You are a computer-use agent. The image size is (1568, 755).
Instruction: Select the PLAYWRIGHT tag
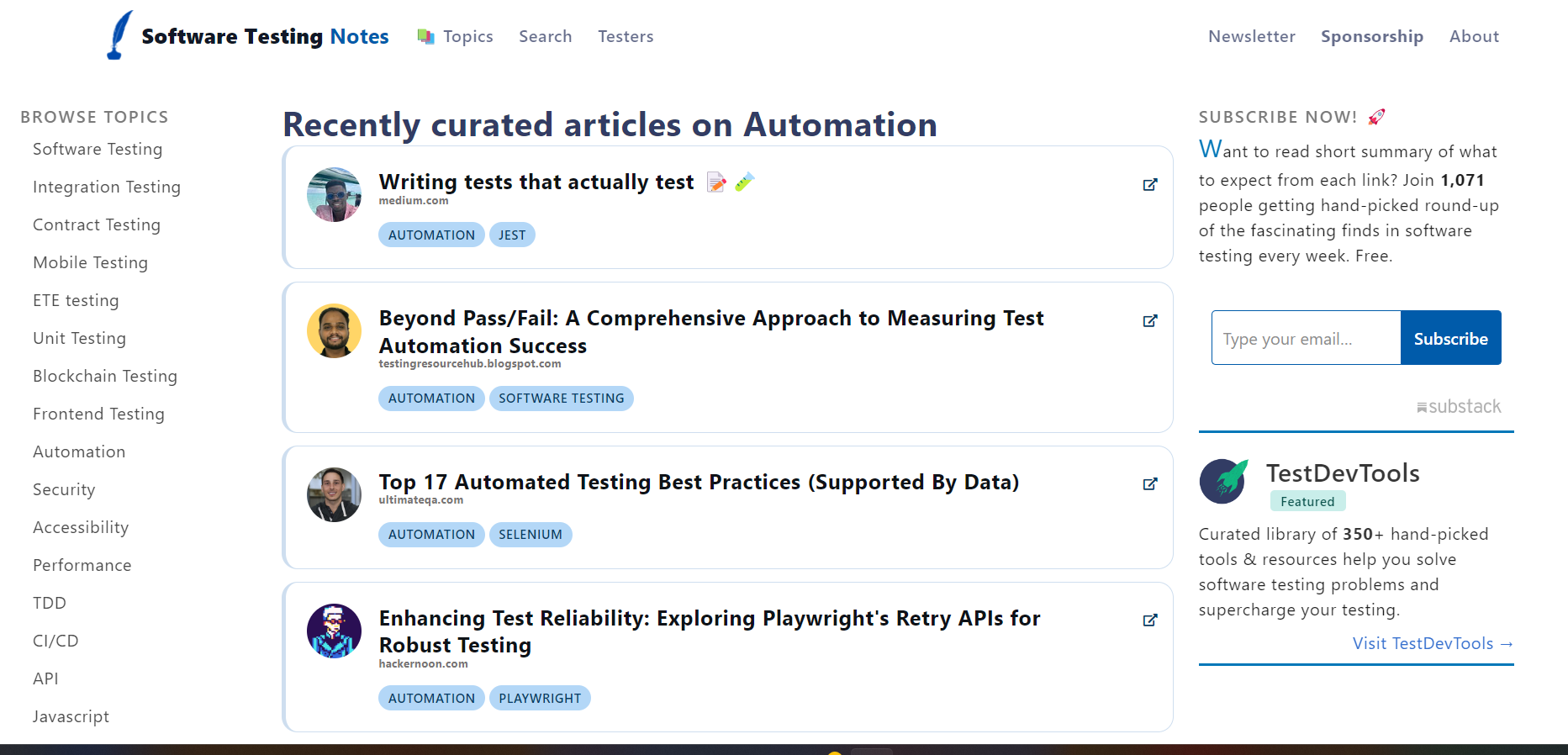tap(540, 699)
